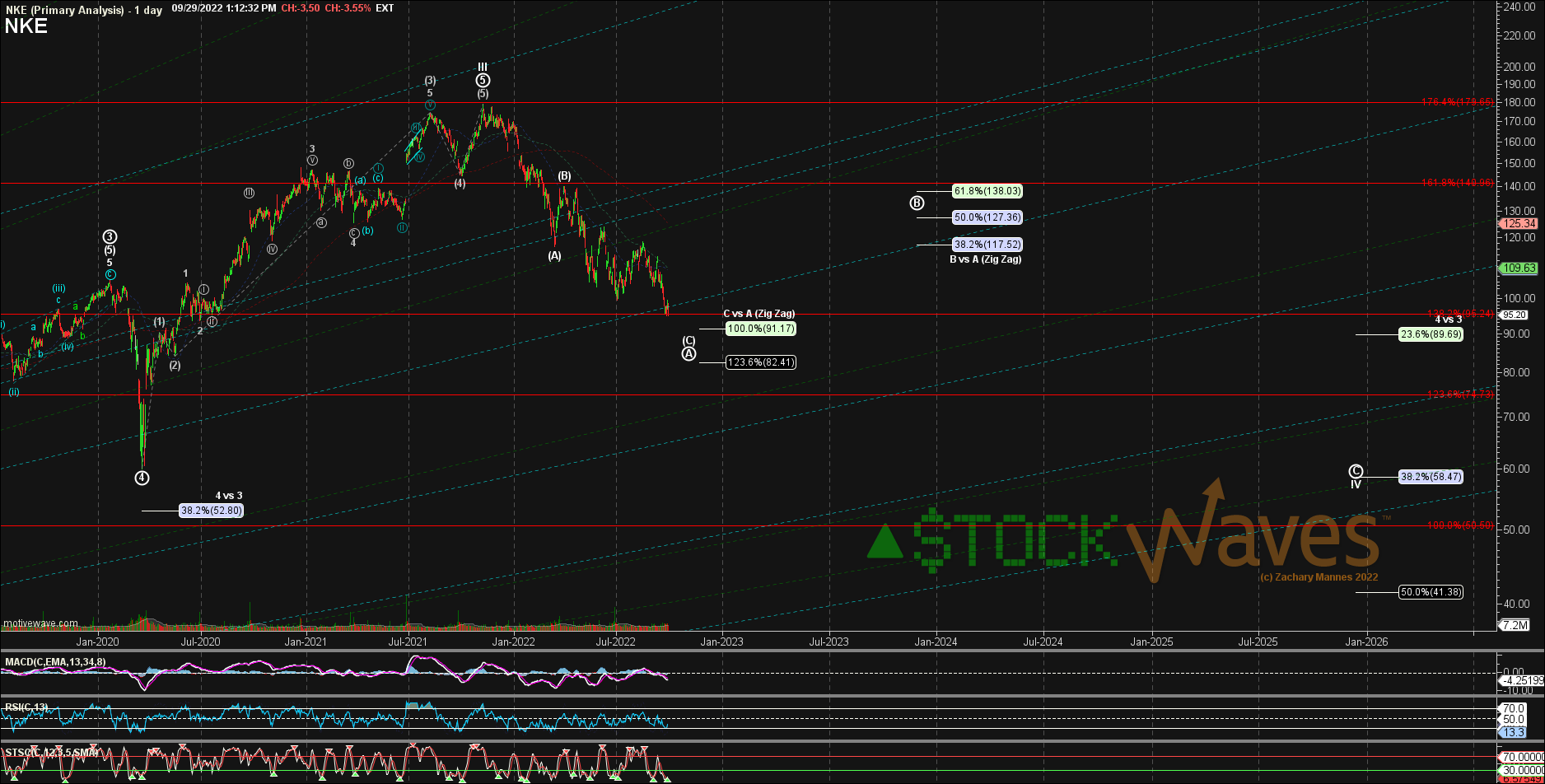The height and width of the screenshot is (784, 1545).
Task: Click the 95.20 current price tag
Action: coord(1515,314)
